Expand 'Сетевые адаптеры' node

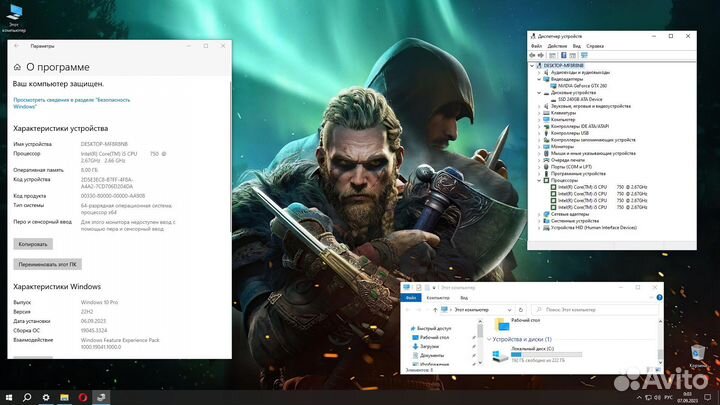click(539, 214)
